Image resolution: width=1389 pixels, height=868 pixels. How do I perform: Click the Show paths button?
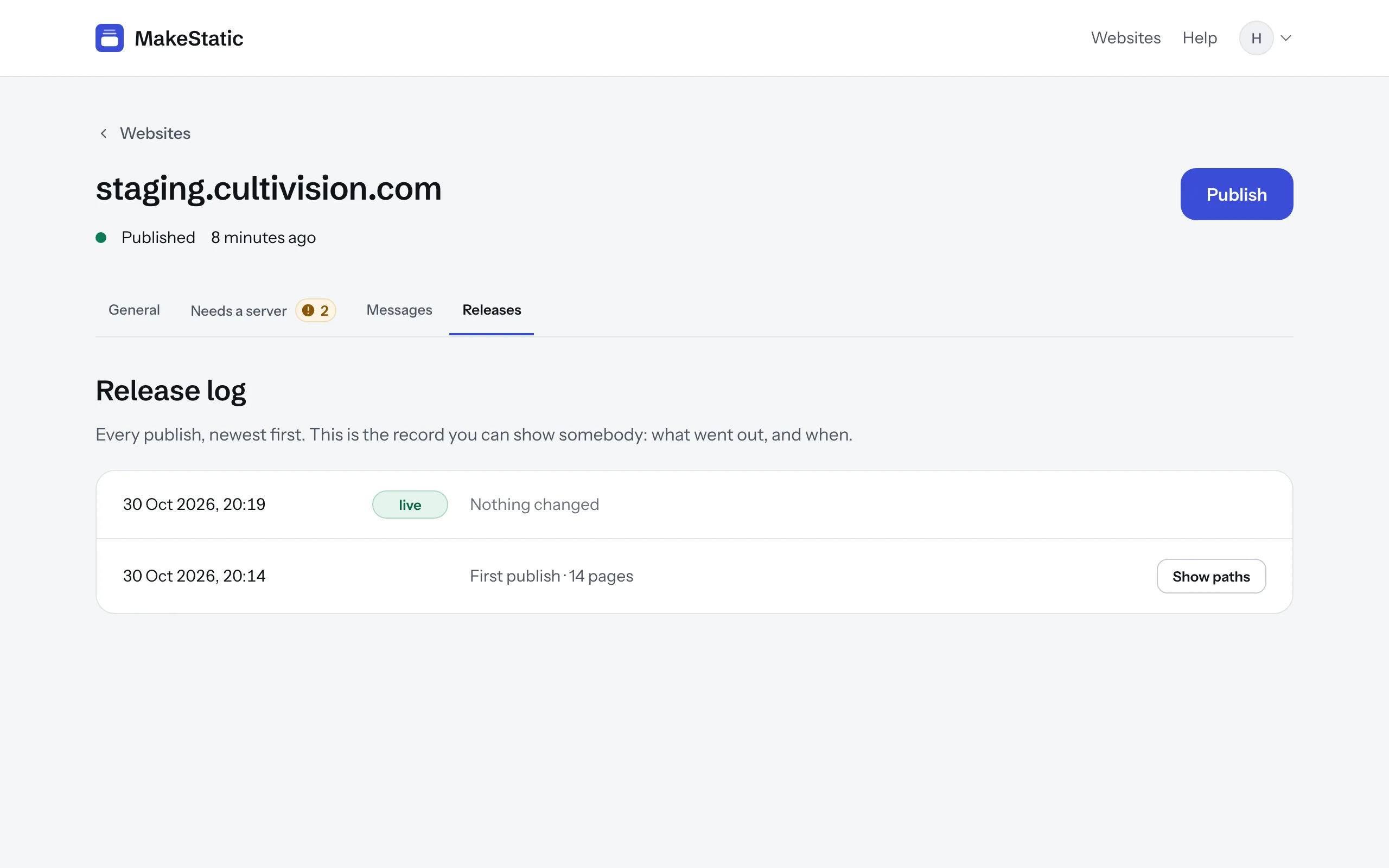[1211, 576]
